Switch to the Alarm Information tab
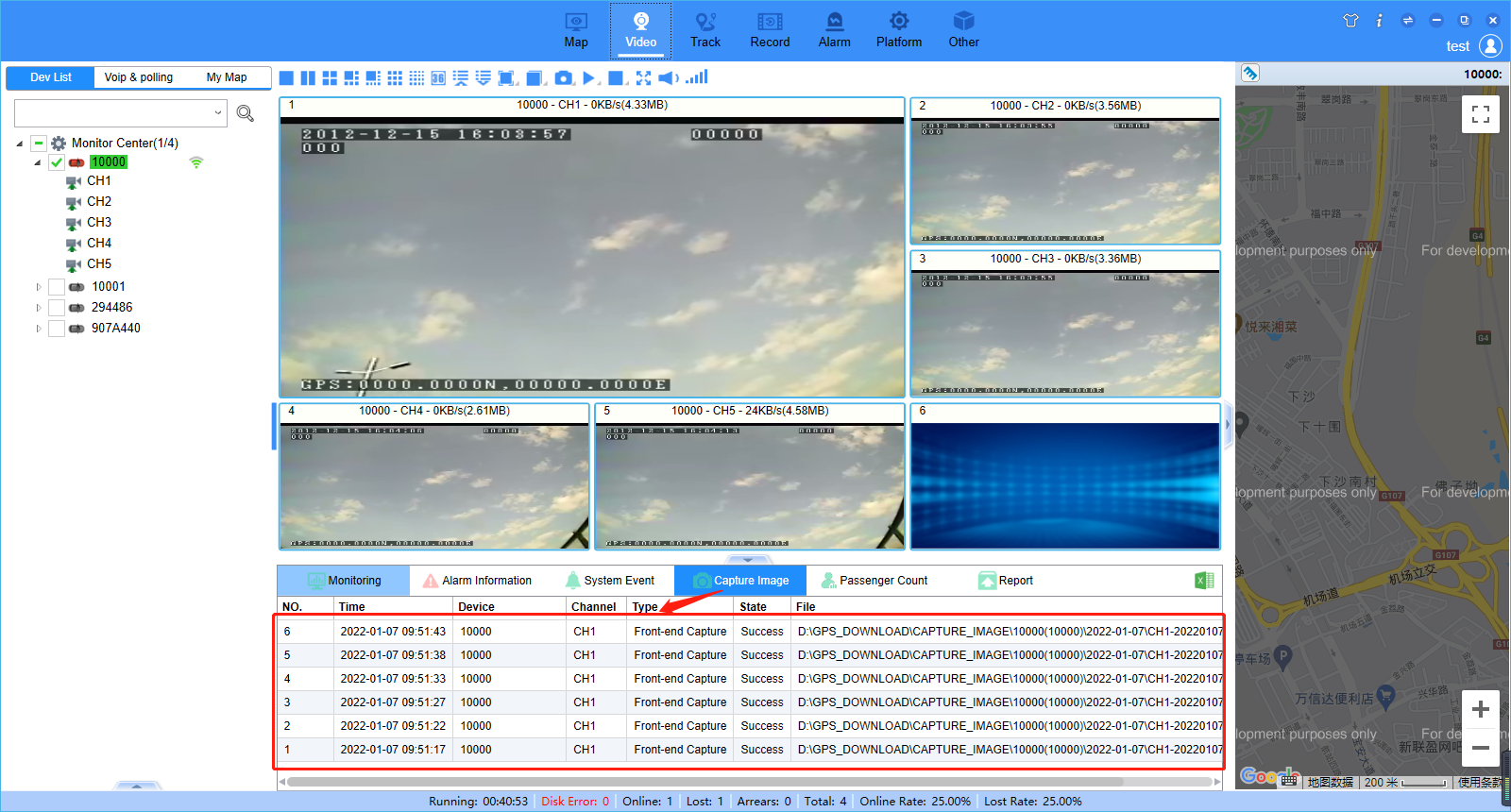 [x=477, y=581]
